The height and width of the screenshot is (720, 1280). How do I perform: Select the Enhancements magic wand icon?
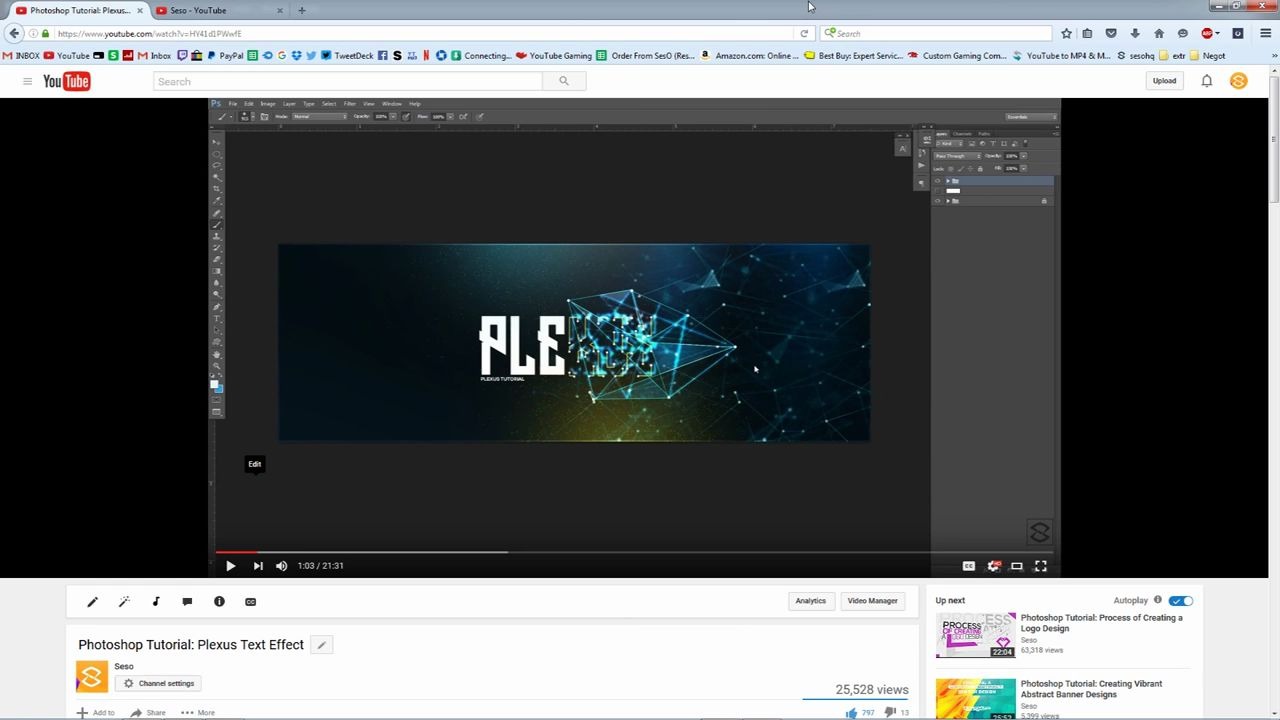[124, 601]
